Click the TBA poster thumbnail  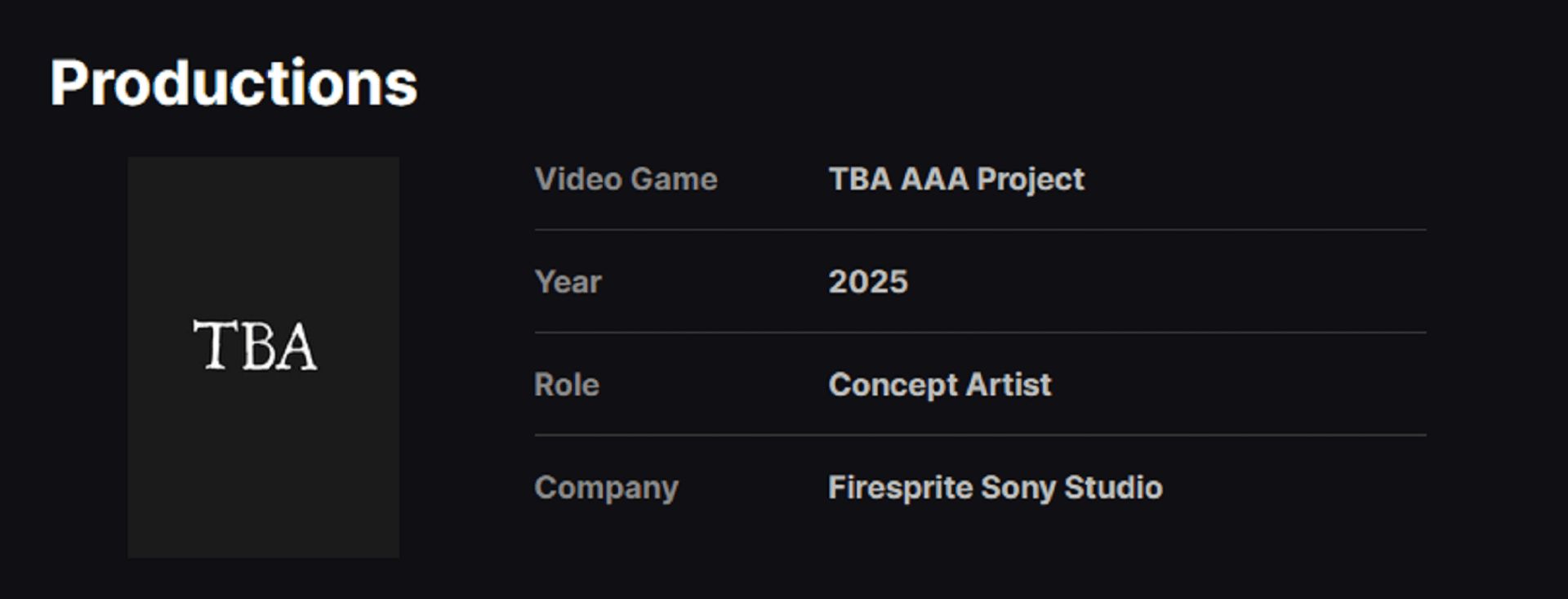263,357
